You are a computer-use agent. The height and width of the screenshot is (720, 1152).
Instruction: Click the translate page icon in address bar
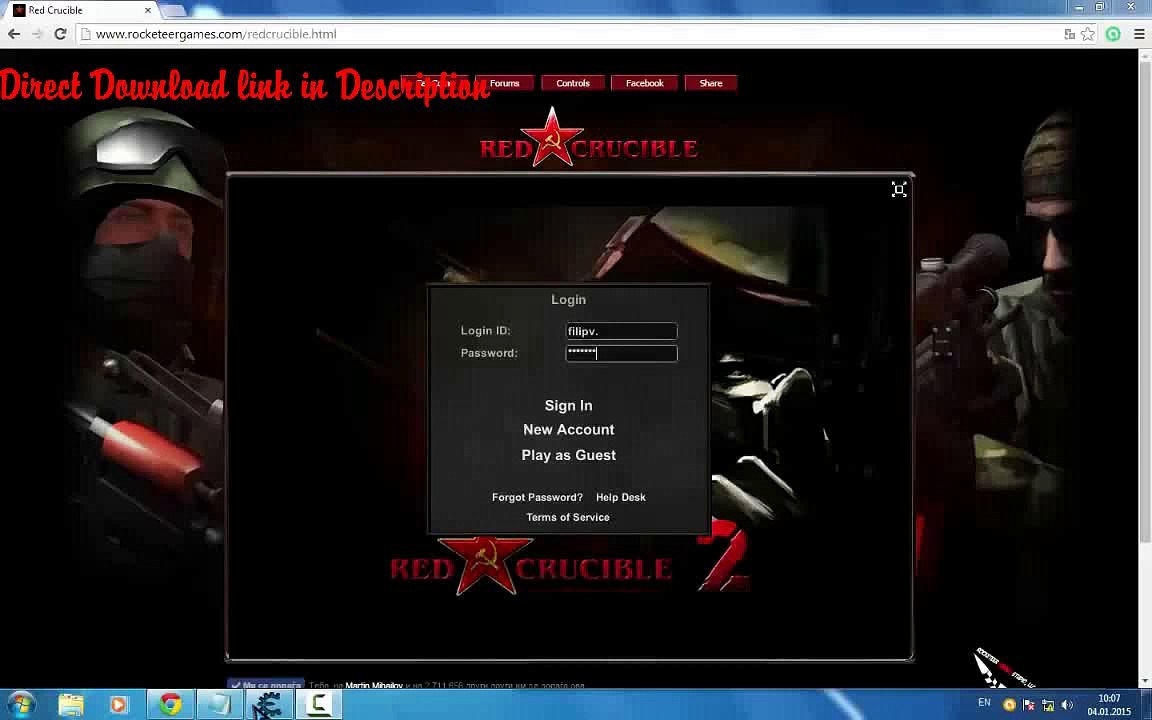(1070, 34)
